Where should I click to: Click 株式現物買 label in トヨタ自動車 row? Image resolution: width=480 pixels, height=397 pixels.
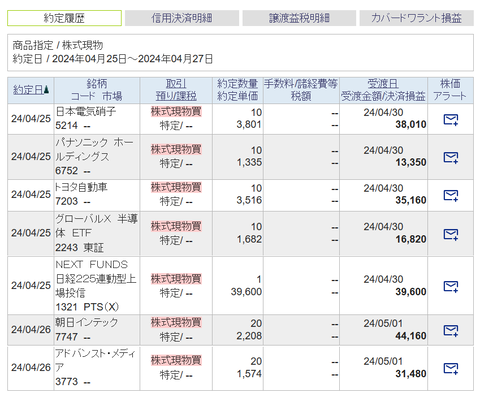point(176,188)
